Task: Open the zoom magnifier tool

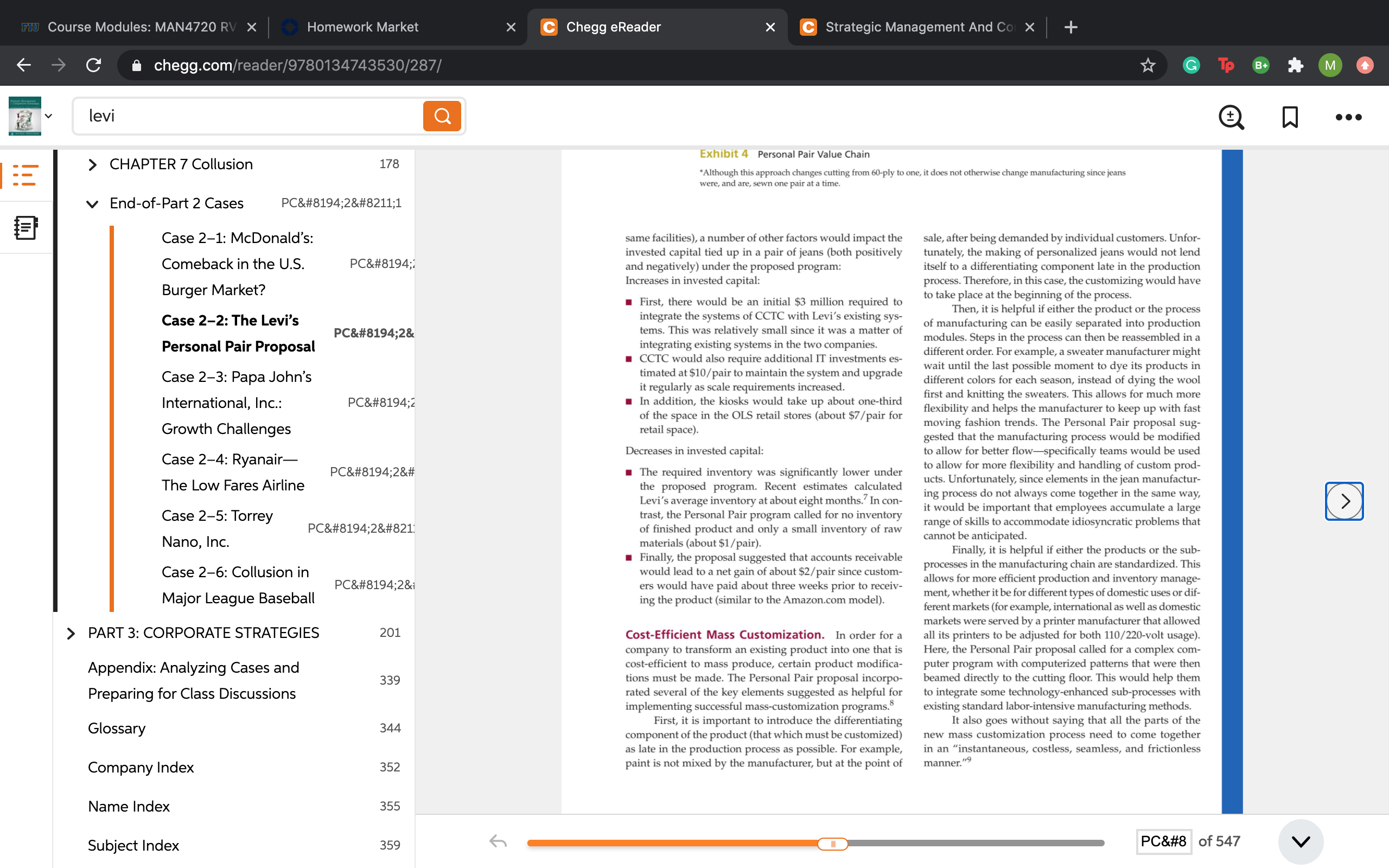Action: tap(1231, 117)
